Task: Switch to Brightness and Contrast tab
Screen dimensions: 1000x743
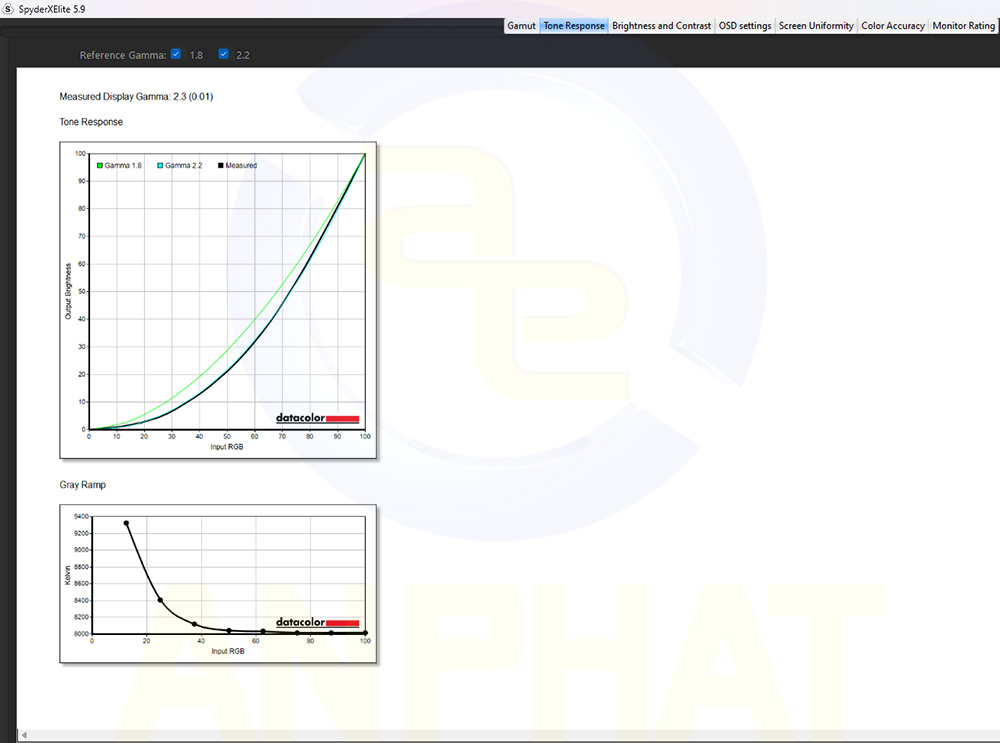Action: [661, 26]
